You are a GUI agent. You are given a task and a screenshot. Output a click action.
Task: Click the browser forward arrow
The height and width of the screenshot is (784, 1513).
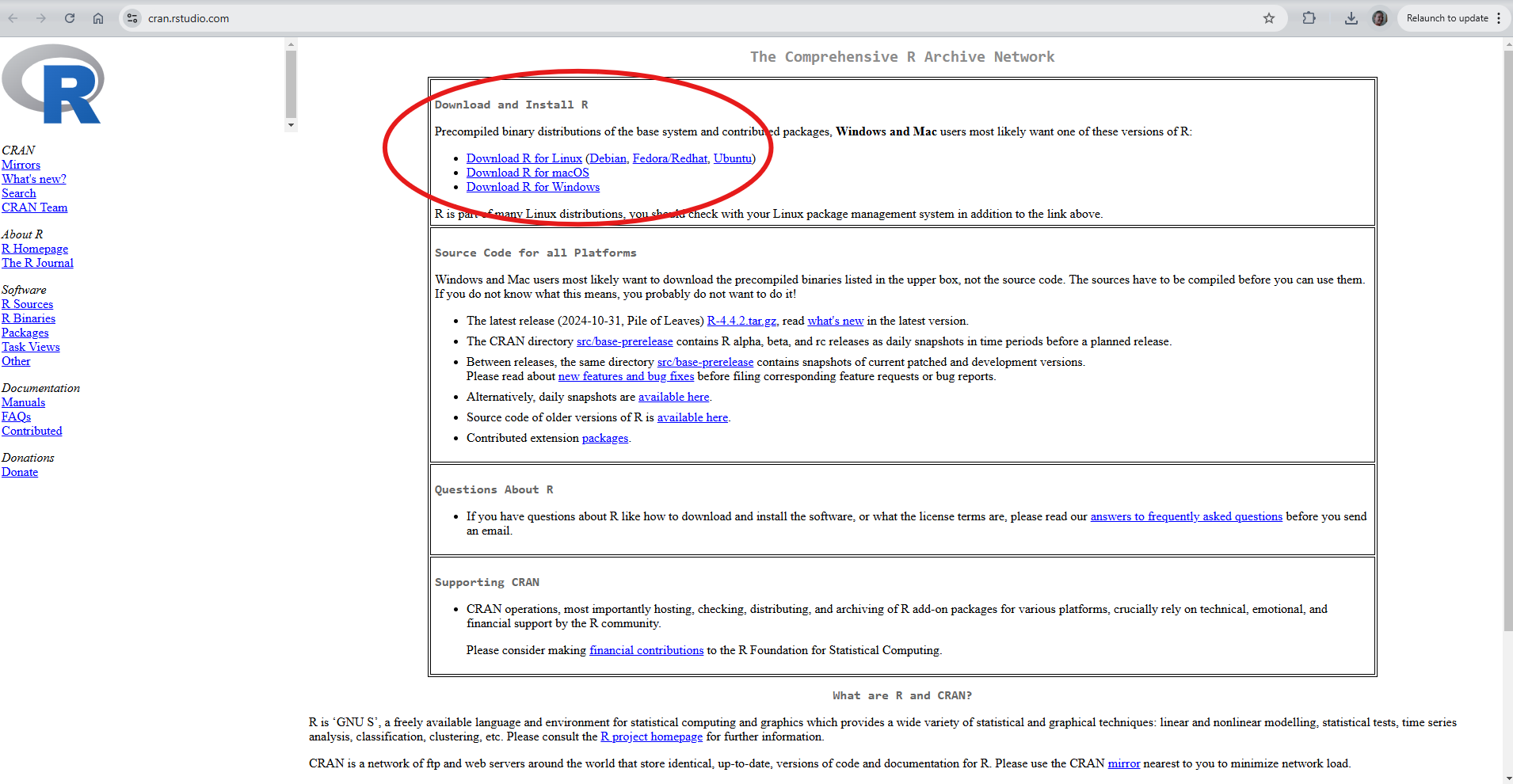click(x=41, y=18)
